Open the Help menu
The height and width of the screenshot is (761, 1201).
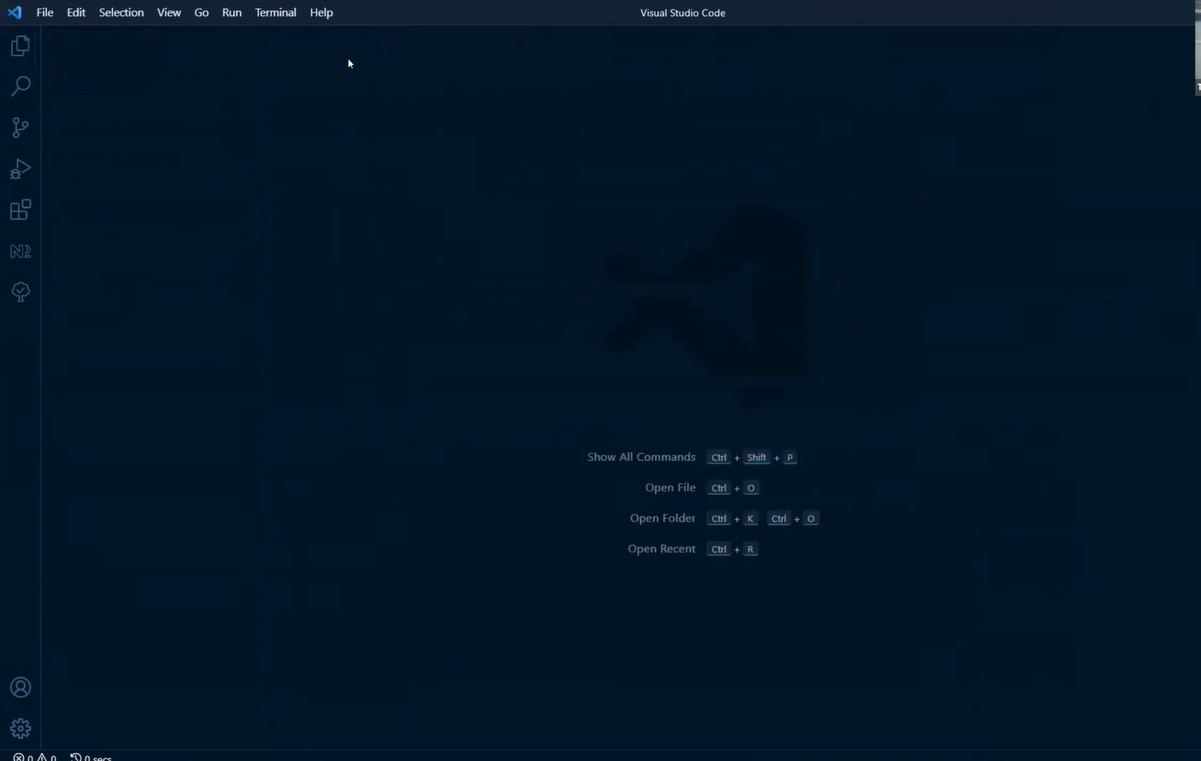click(321, 13)
